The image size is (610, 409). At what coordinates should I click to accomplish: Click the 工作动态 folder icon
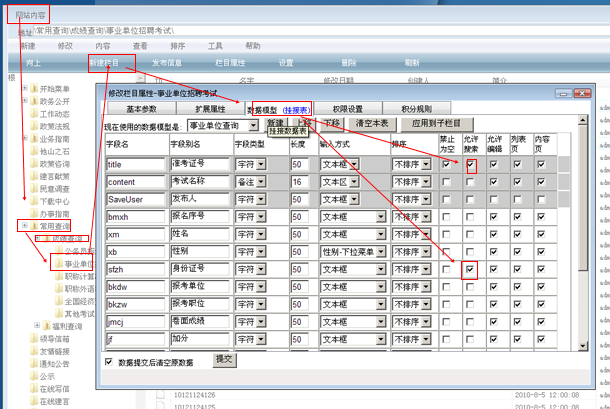34,114
